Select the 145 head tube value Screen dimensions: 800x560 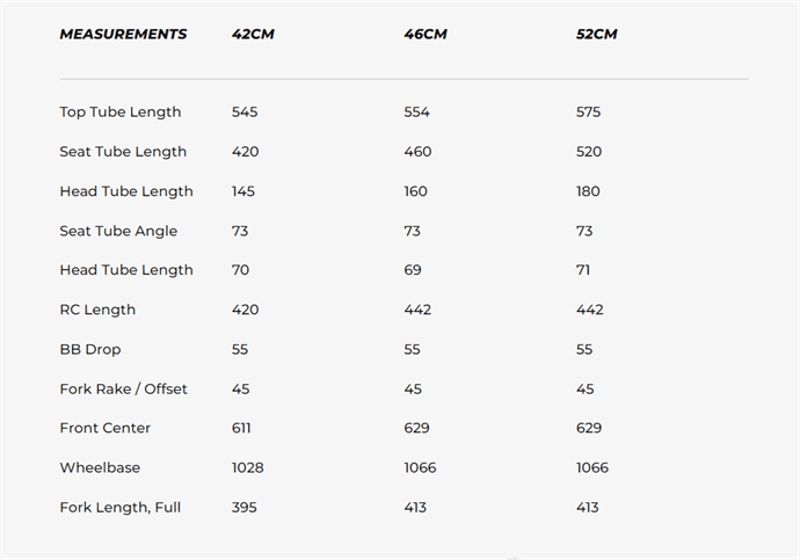point(243,191)
